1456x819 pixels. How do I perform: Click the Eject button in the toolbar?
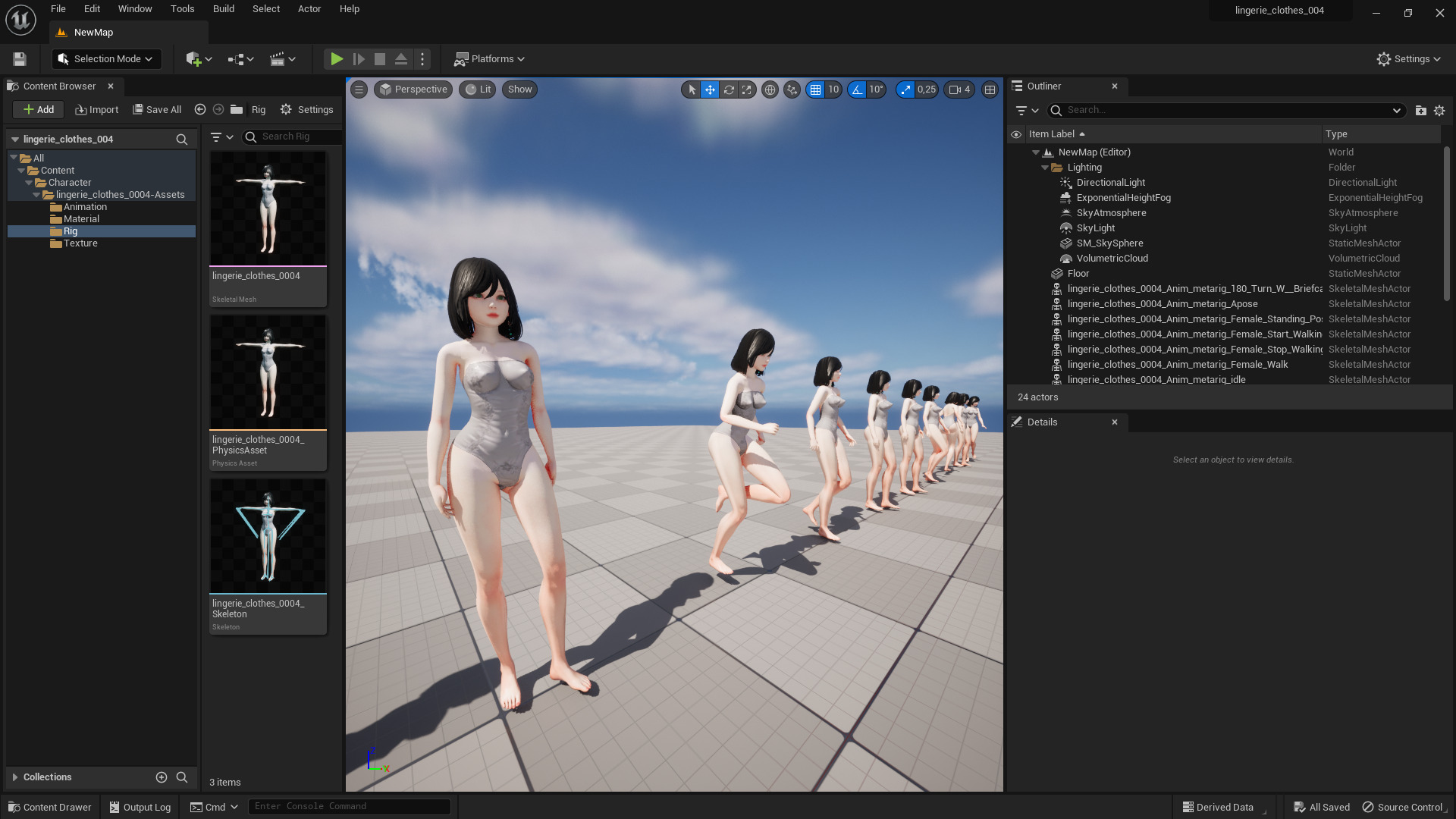tap(401, 59)
